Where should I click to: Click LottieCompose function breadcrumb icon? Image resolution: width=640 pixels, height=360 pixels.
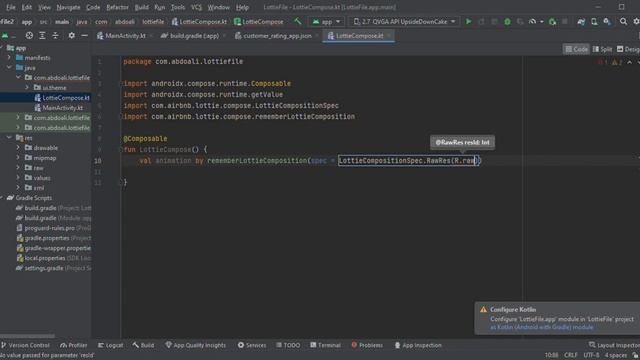click(x=238, y=22)
